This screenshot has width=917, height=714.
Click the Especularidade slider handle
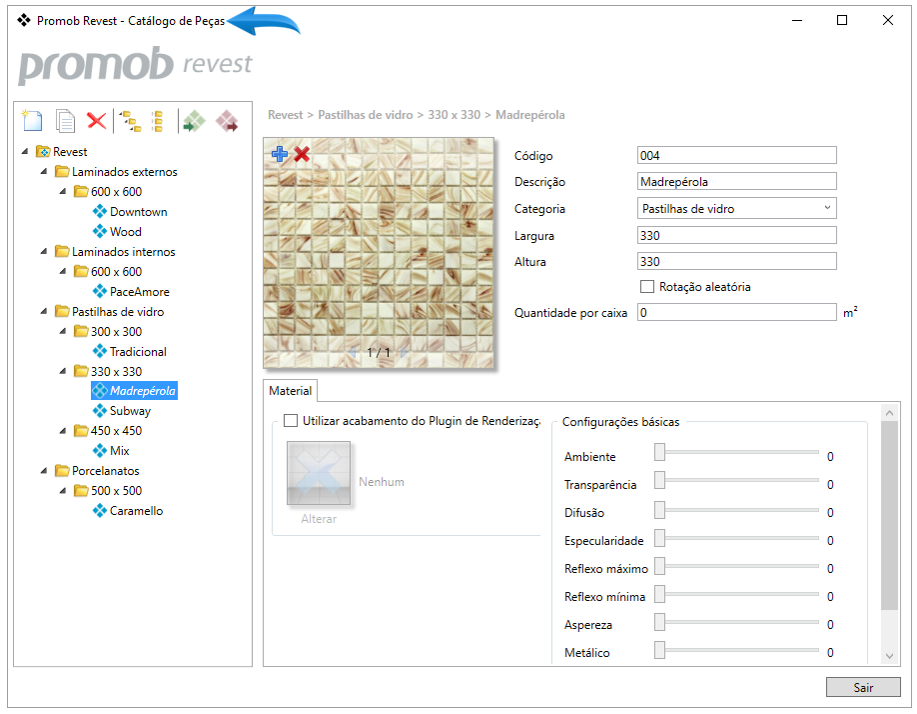[659, 537]
